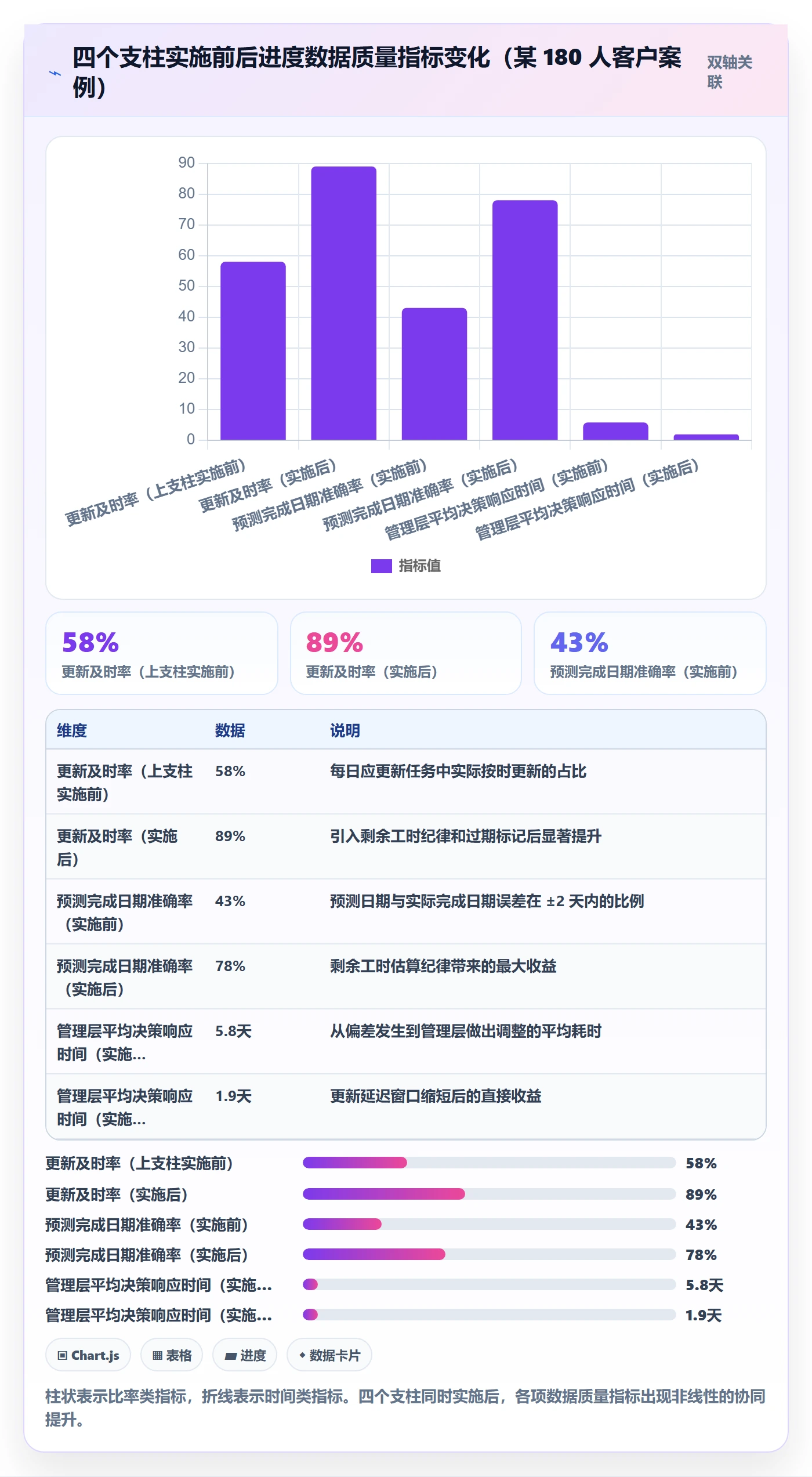Click progress label 预测完成日期准确率（实施后）

click(147, 1255)
